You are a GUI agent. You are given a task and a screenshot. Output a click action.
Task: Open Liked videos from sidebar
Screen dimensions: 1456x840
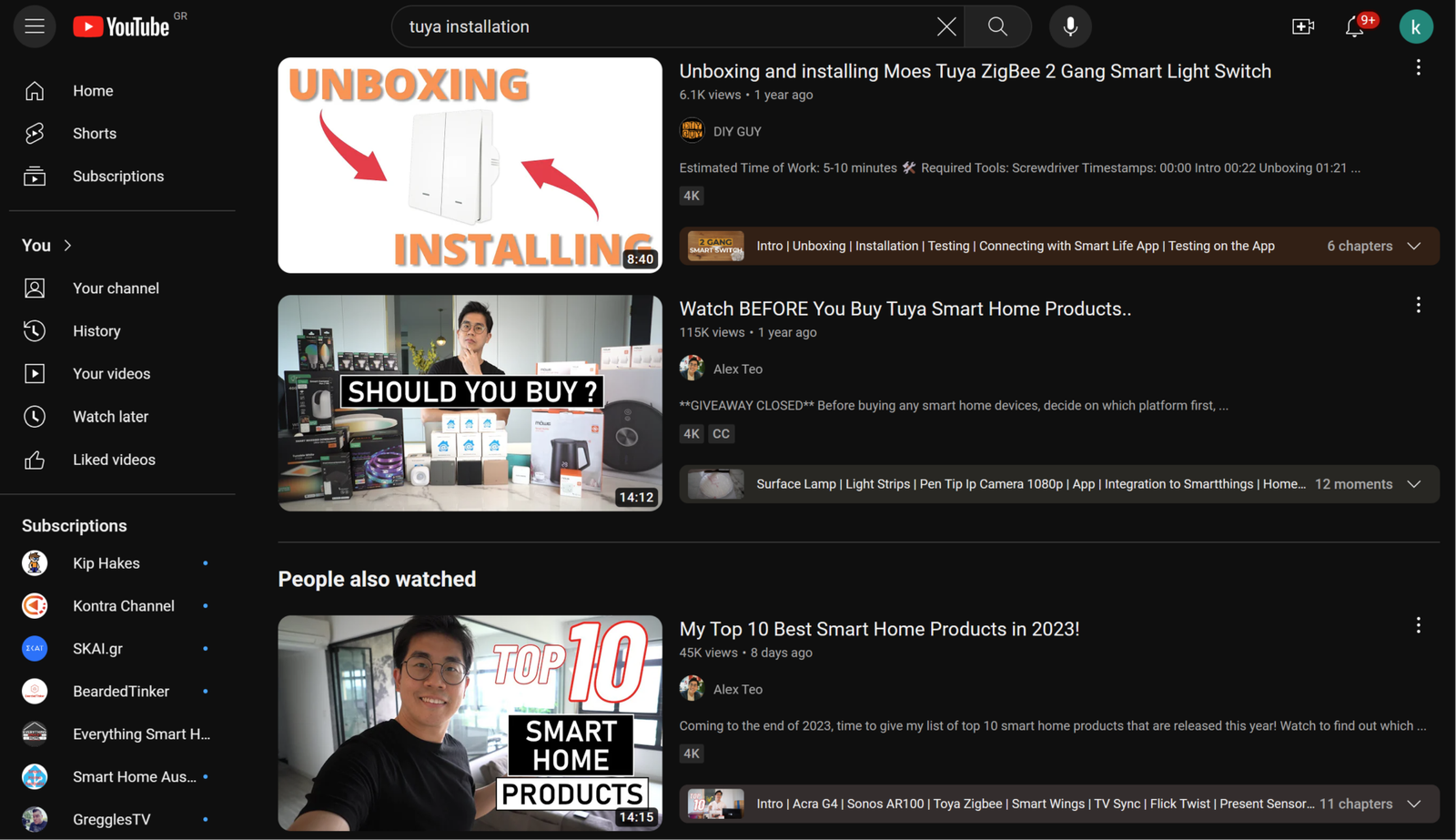click(x=114, y=460)
